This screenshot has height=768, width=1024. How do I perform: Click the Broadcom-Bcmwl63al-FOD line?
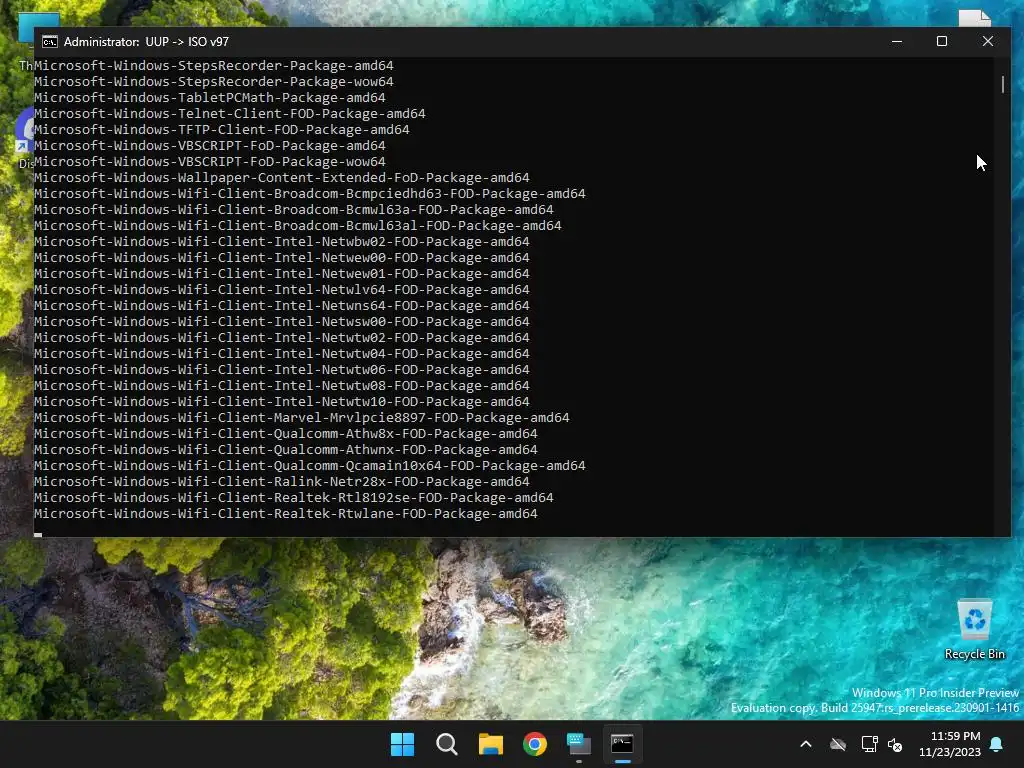(298, 225)
